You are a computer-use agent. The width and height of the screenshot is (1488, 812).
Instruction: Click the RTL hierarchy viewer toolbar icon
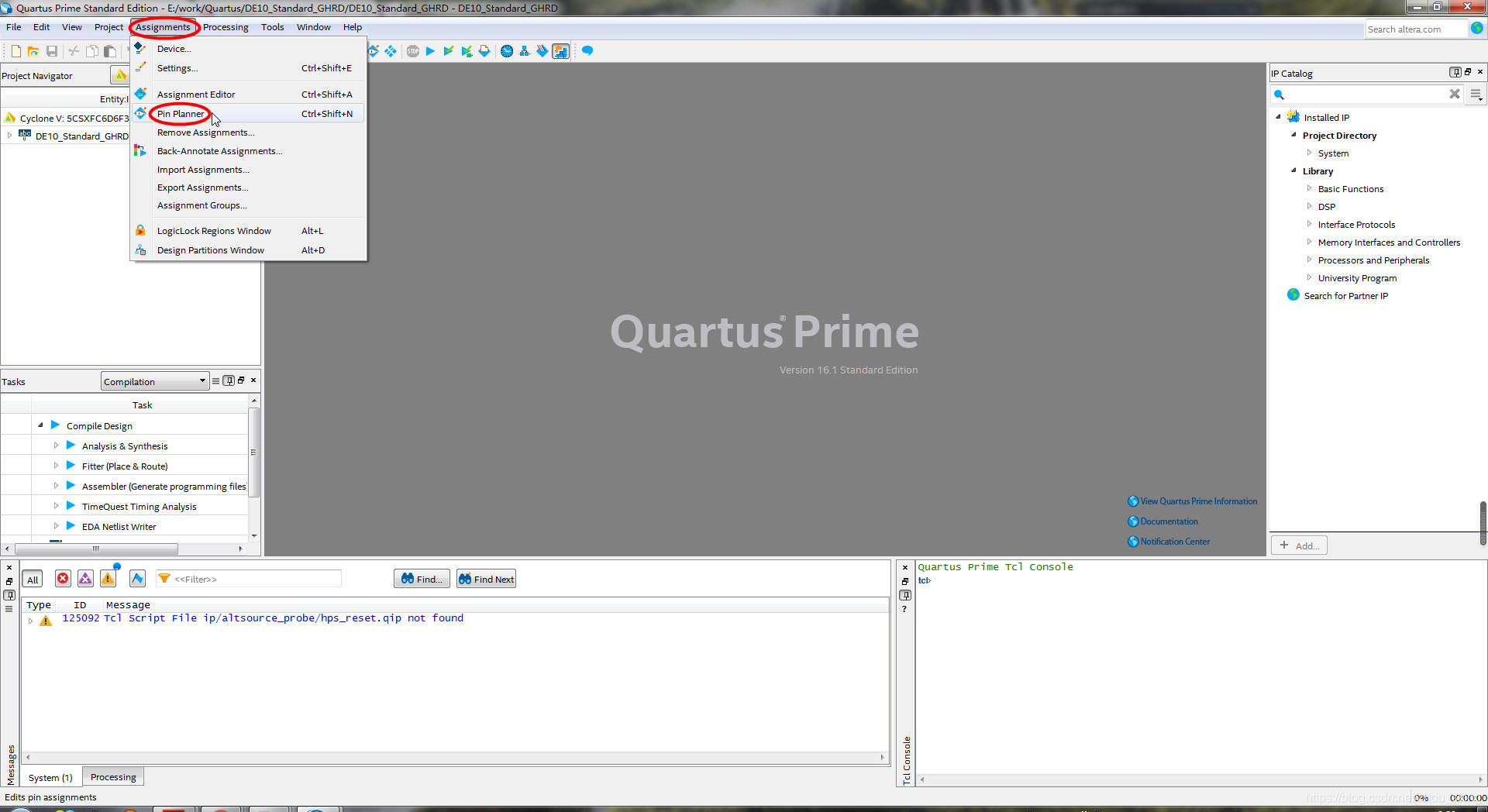[x=525, y=51]
